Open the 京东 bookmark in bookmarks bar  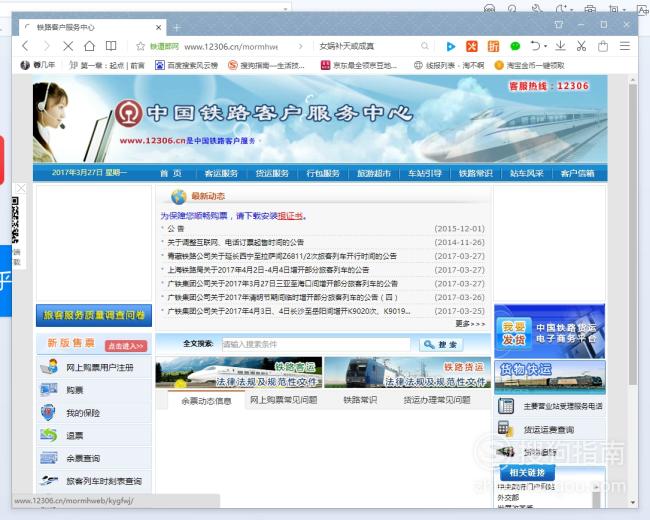click(359, 65)
